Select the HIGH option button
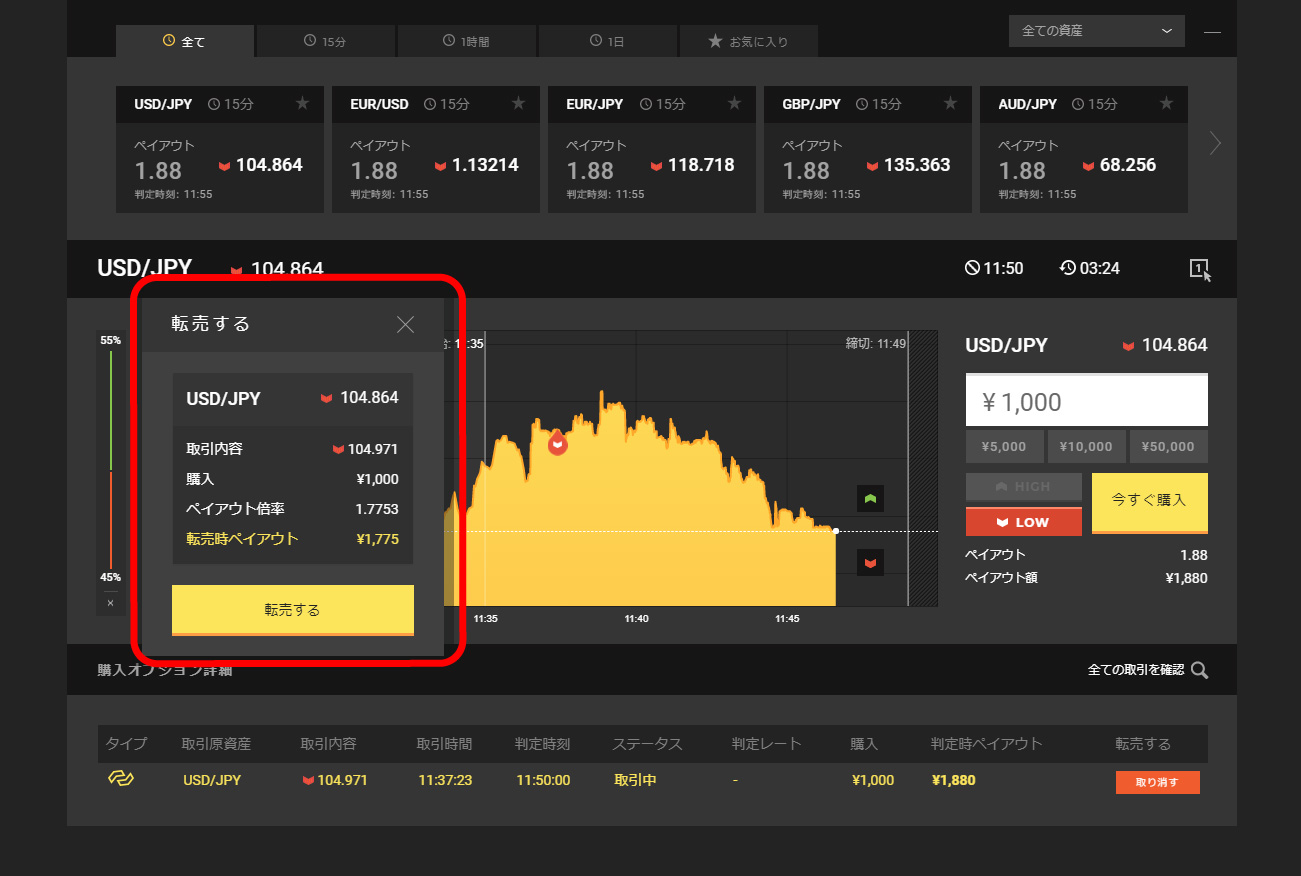The height and width of the screenshot is (876, 1301). pyautogui.click(x=1023, y=487)
